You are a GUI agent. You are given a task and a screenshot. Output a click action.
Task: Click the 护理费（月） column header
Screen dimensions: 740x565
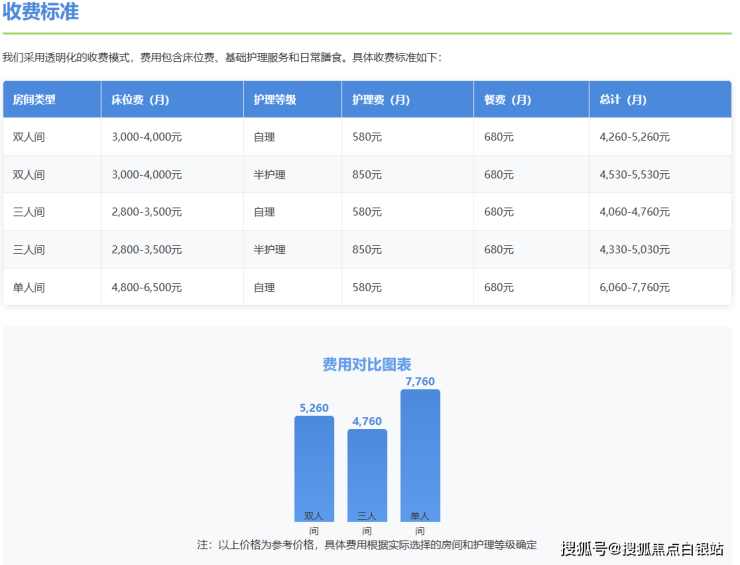[380, 100]
